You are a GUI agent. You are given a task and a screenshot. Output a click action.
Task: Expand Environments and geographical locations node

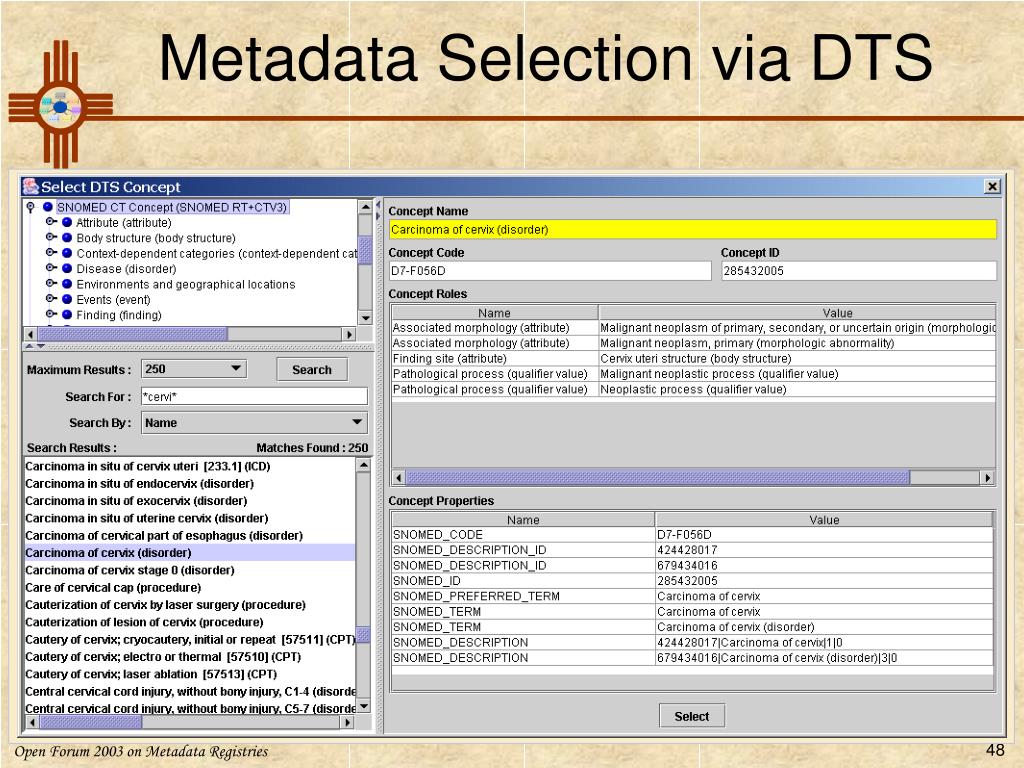51,283
